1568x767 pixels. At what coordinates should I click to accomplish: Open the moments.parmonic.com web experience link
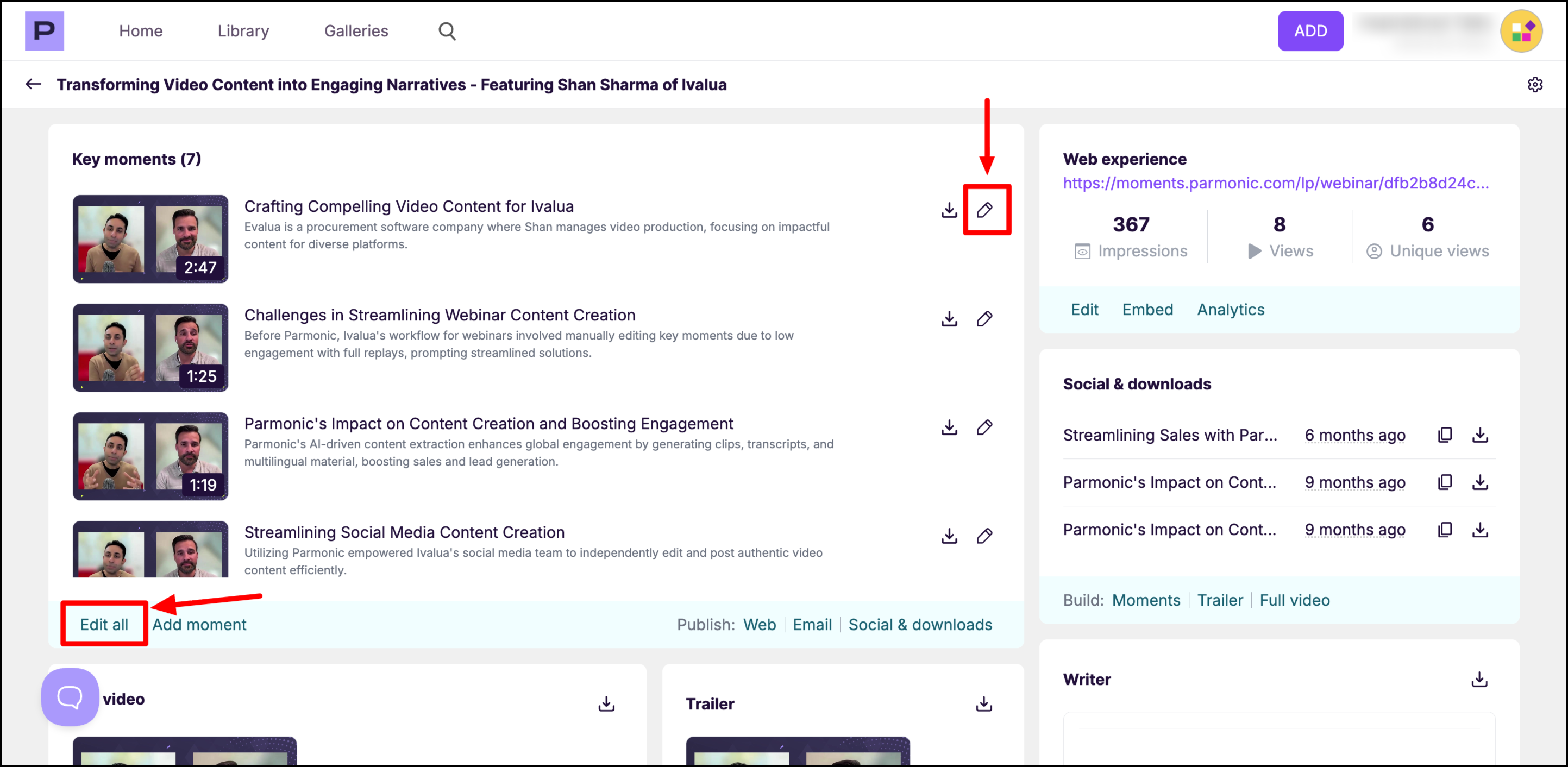click(1276, 183)
